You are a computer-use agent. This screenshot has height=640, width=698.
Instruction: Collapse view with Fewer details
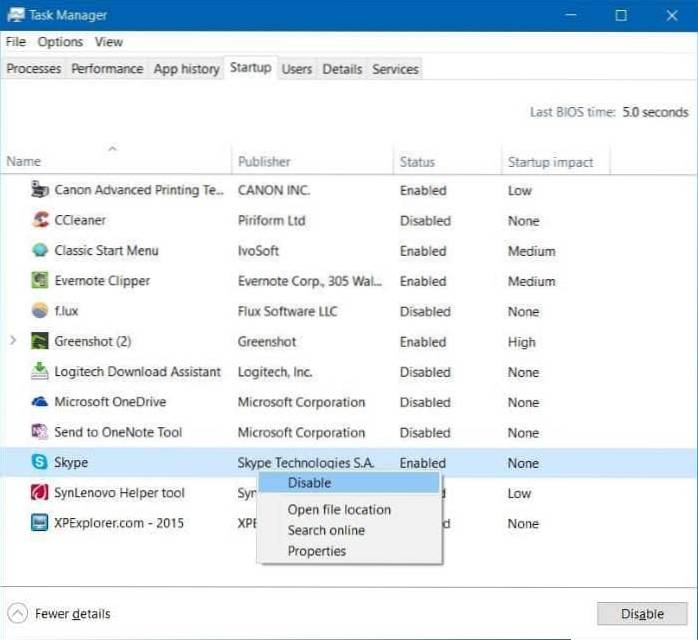pos(60,613)
